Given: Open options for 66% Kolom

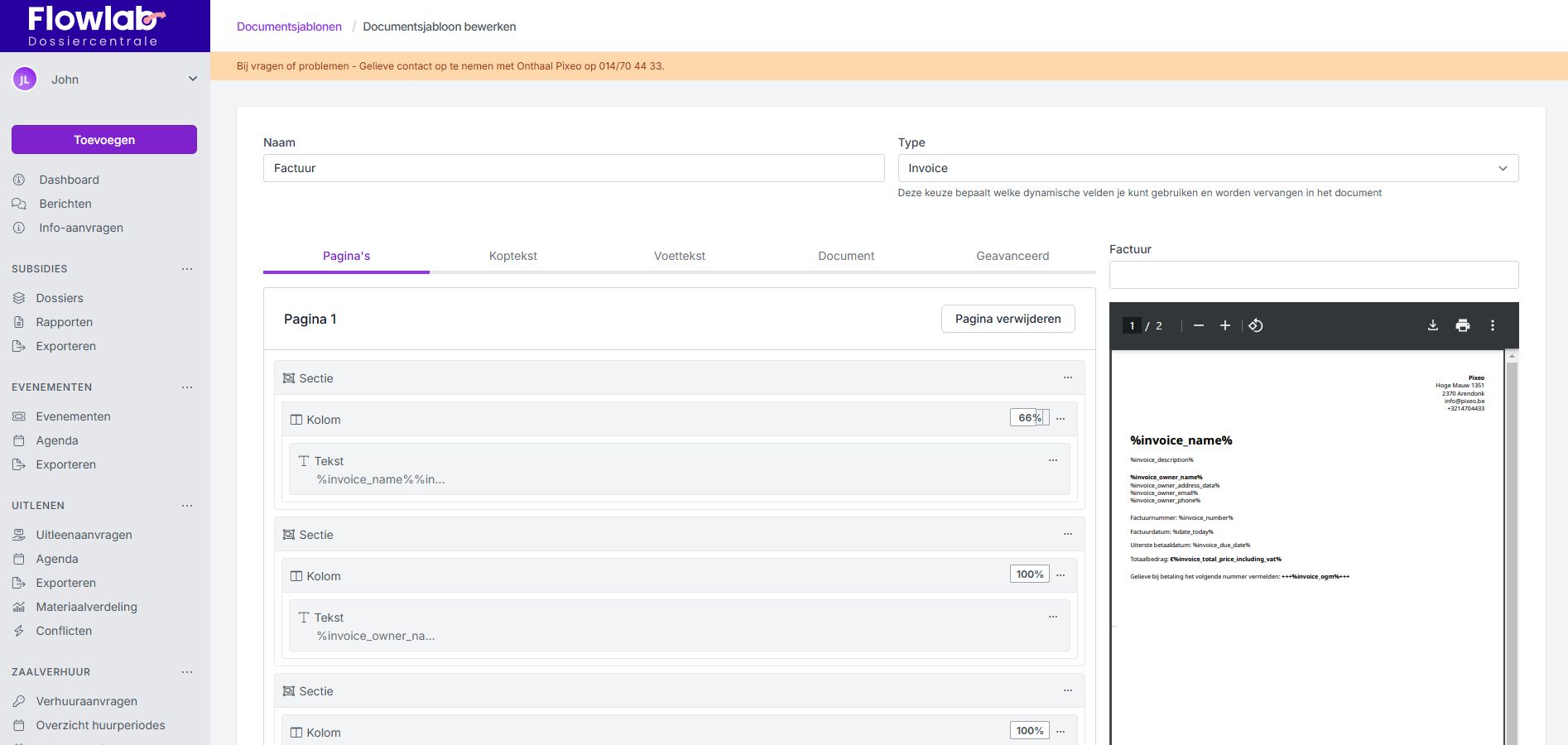Looking at the screenshot, I should pos(1061,419).
